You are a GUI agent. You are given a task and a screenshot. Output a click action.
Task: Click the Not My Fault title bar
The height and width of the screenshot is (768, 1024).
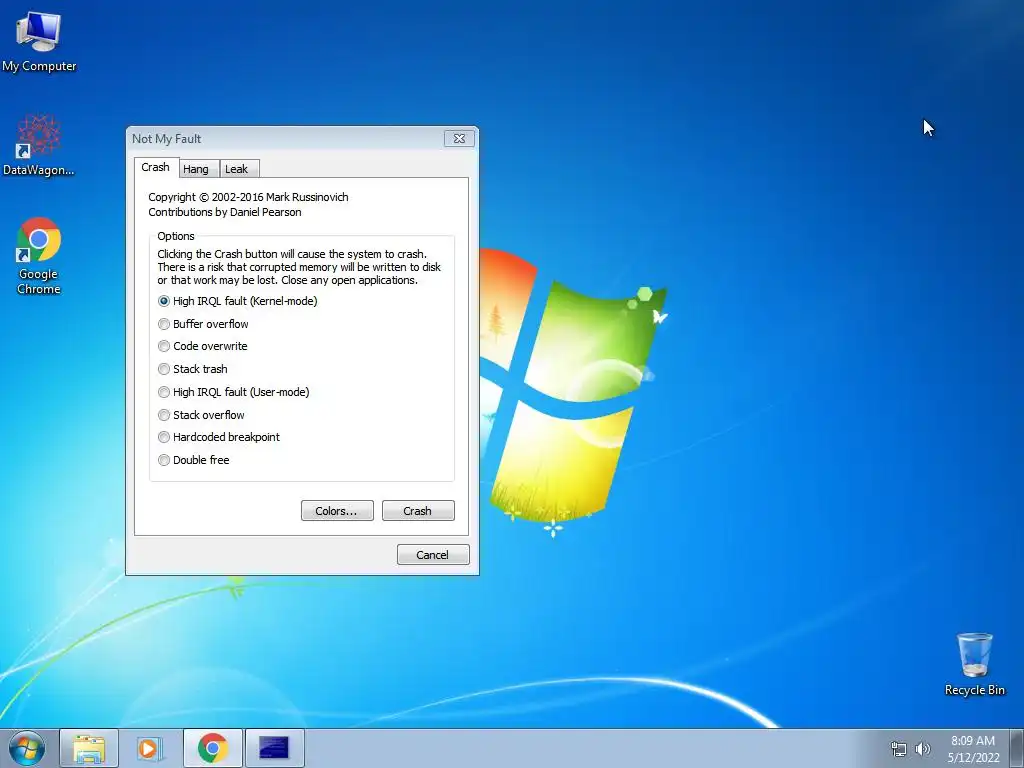point(287,138)
